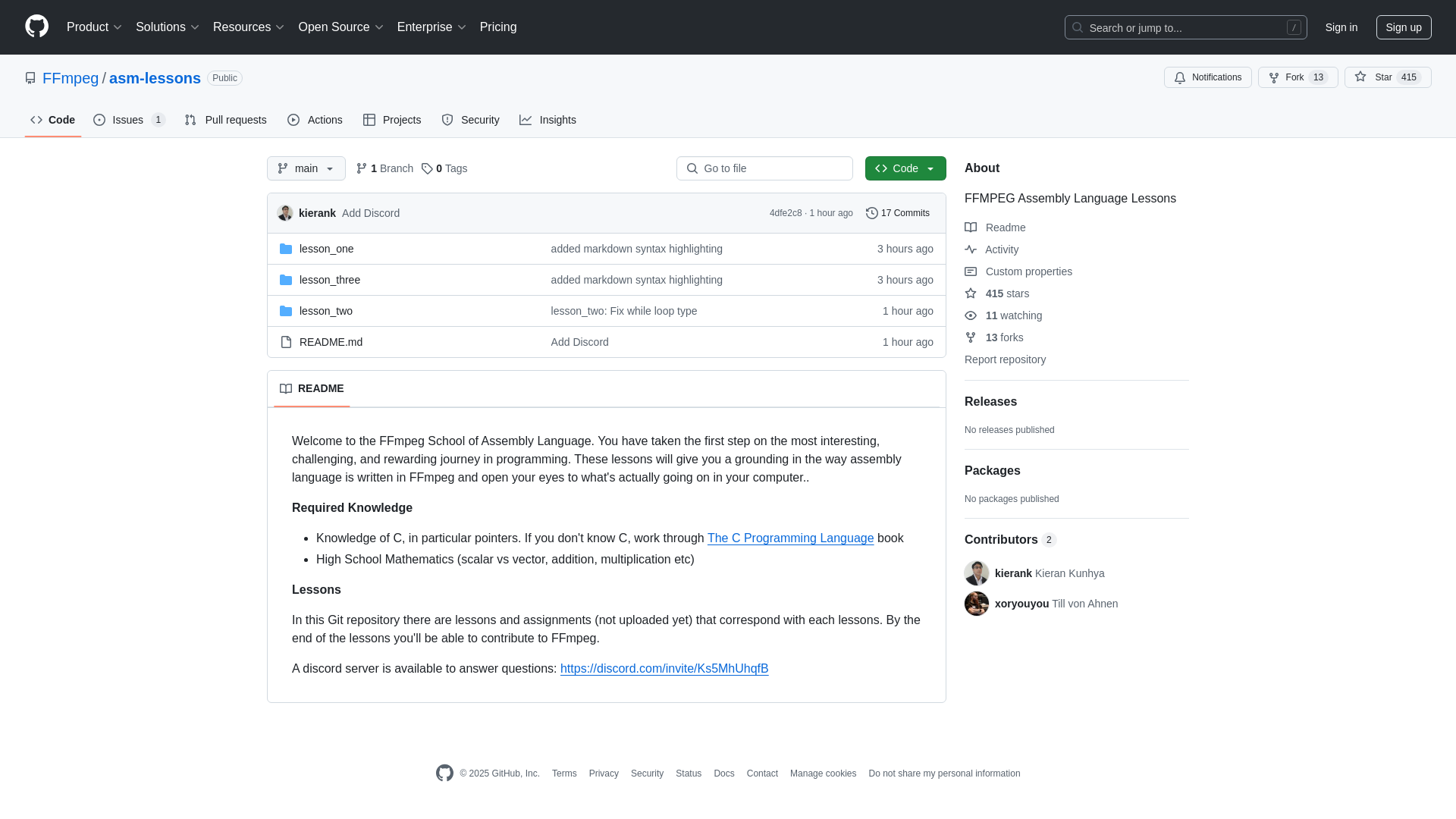Switch to the Pull requests tab
Image resolution: width=1456 pixels, height=819 pixels.
coord(225,120)
